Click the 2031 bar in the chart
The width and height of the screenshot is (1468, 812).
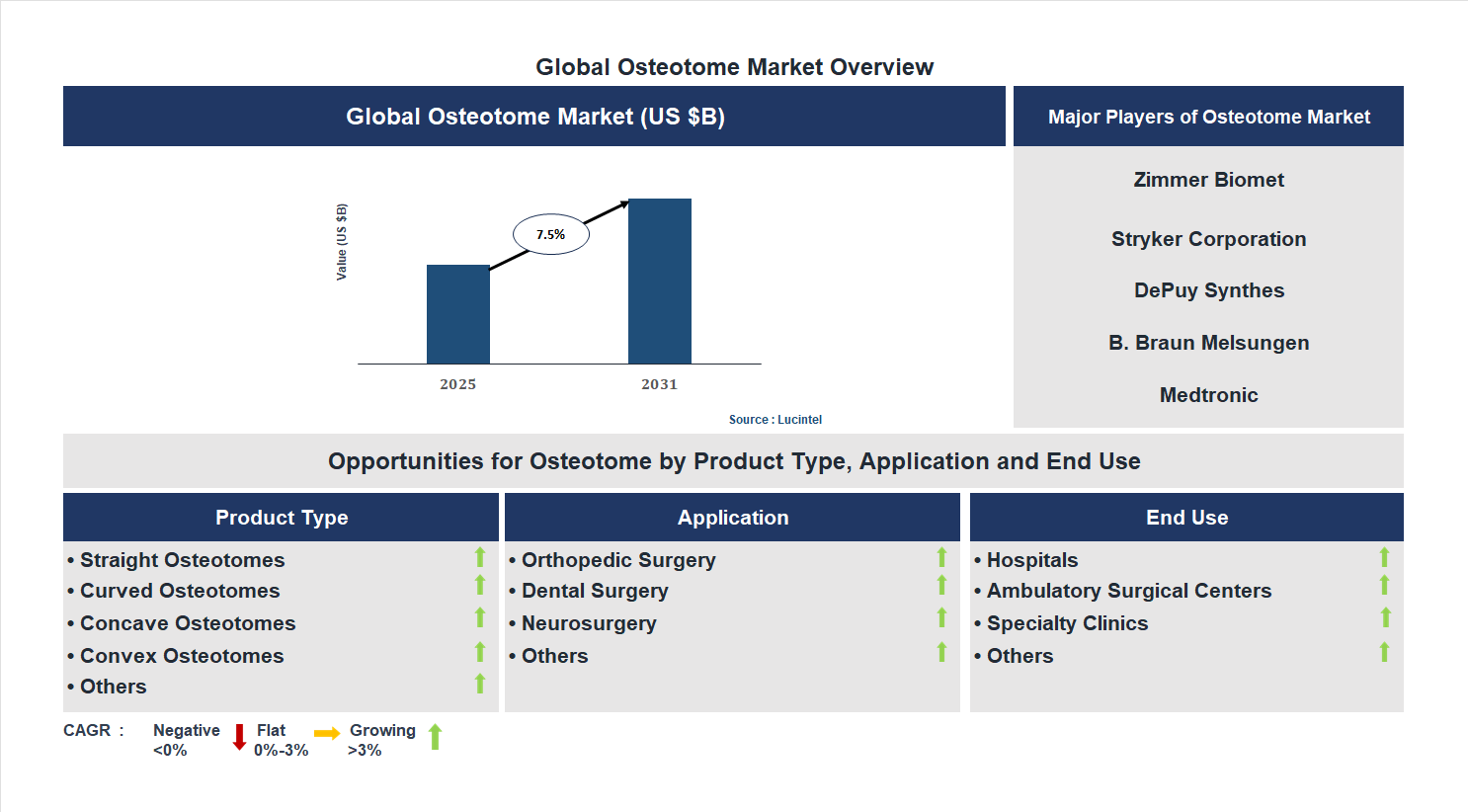click(x=659, y=282)
